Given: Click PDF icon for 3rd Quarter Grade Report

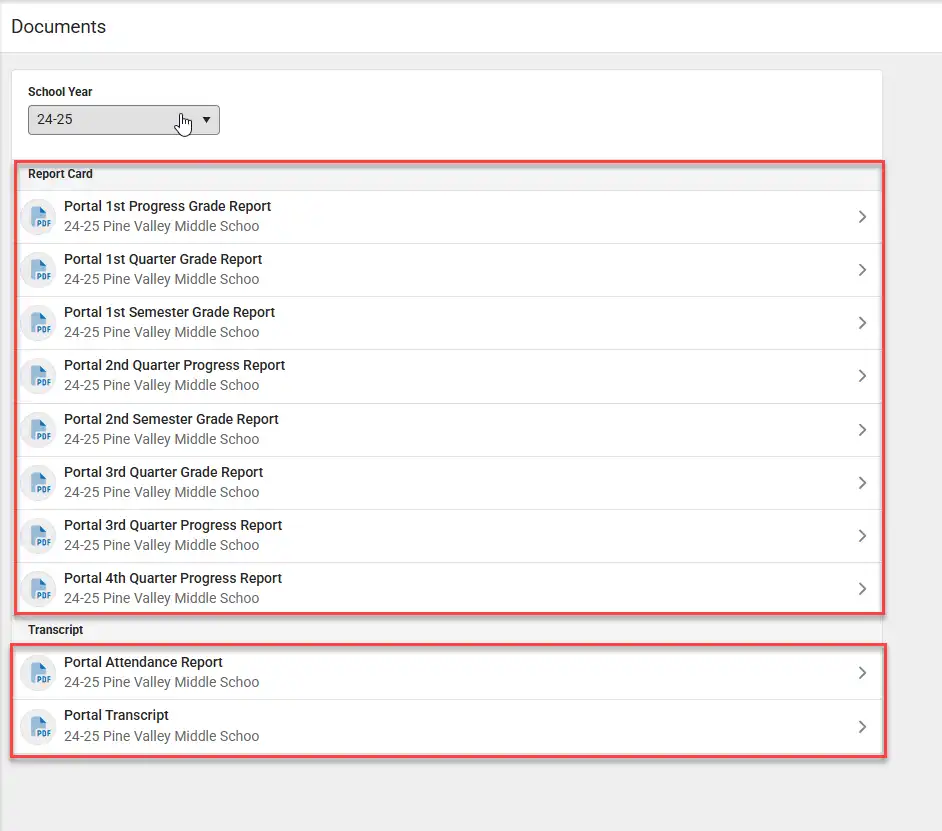Looking at the screenshot, I should click(x=39, y=482).
